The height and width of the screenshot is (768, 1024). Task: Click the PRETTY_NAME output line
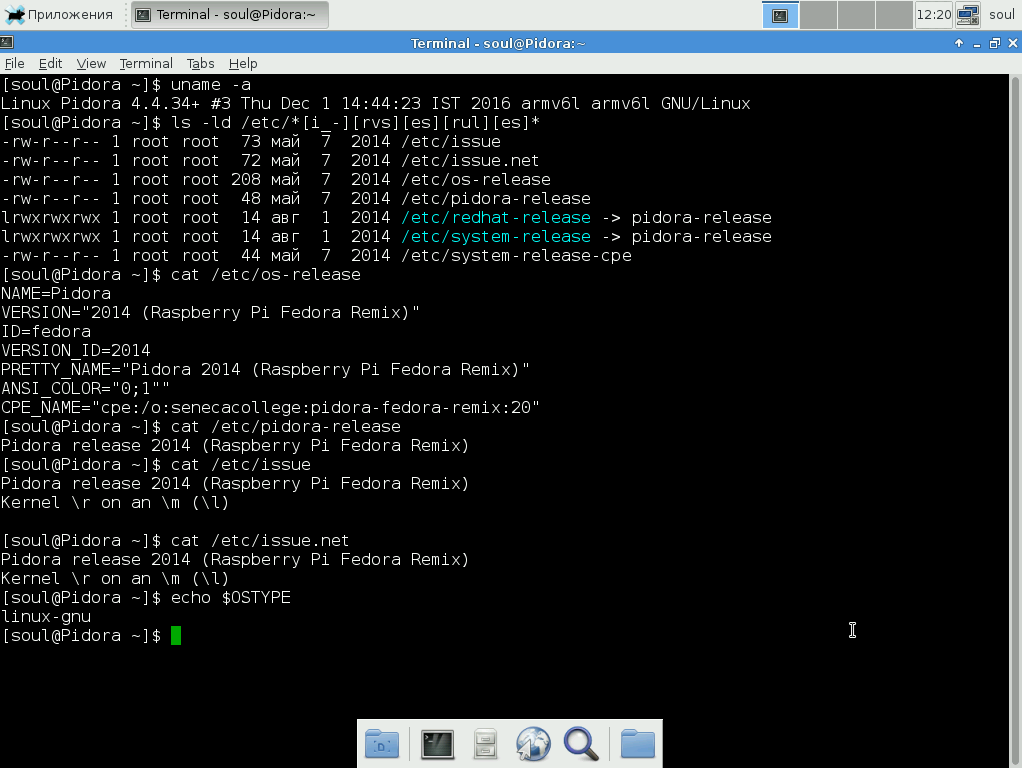click(x=265, y=370)
